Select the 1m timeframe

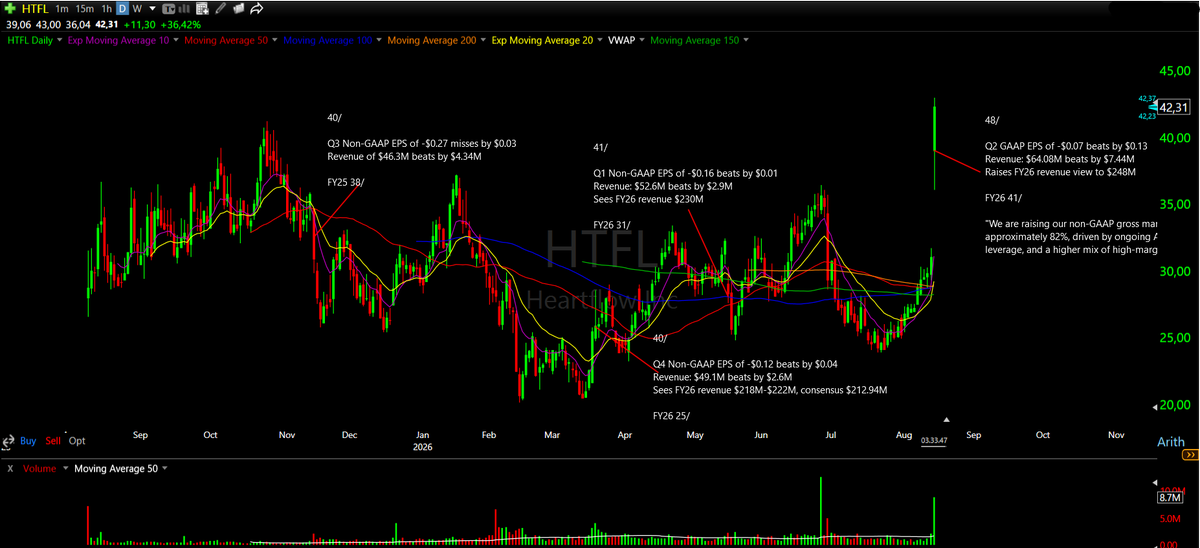click(x=62, y=9)
